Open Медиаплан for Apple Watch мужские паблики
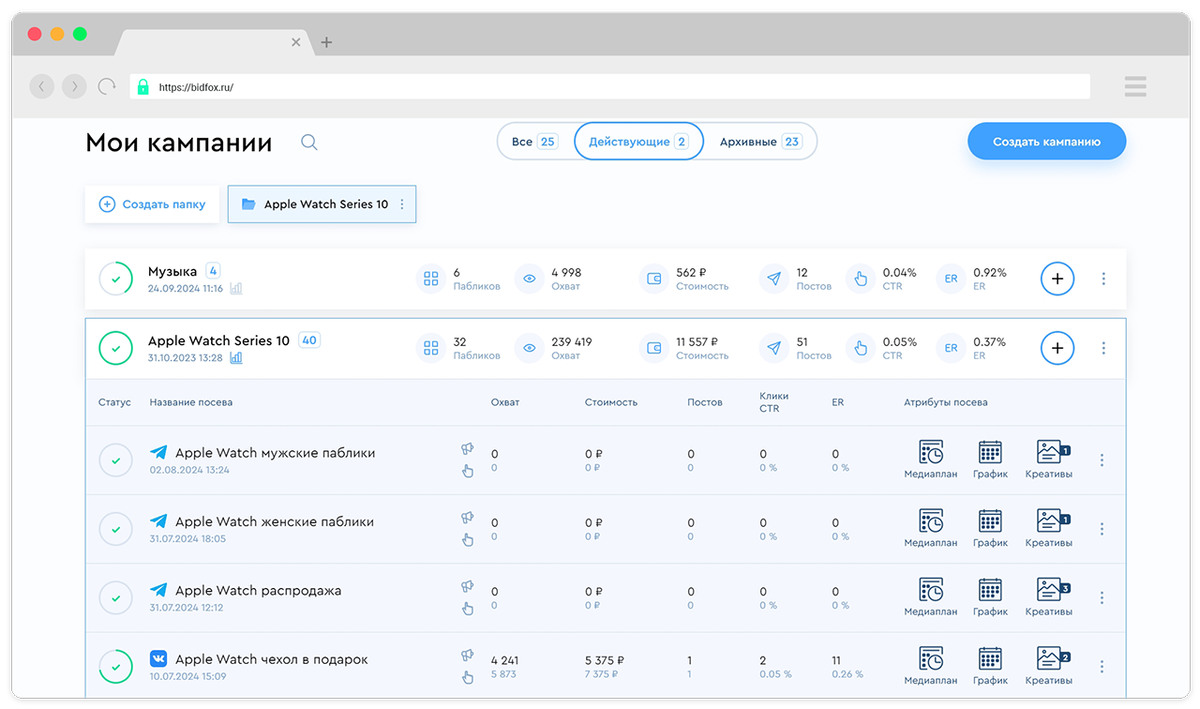This screenshot has width=1200, height=709. point(930,459)
